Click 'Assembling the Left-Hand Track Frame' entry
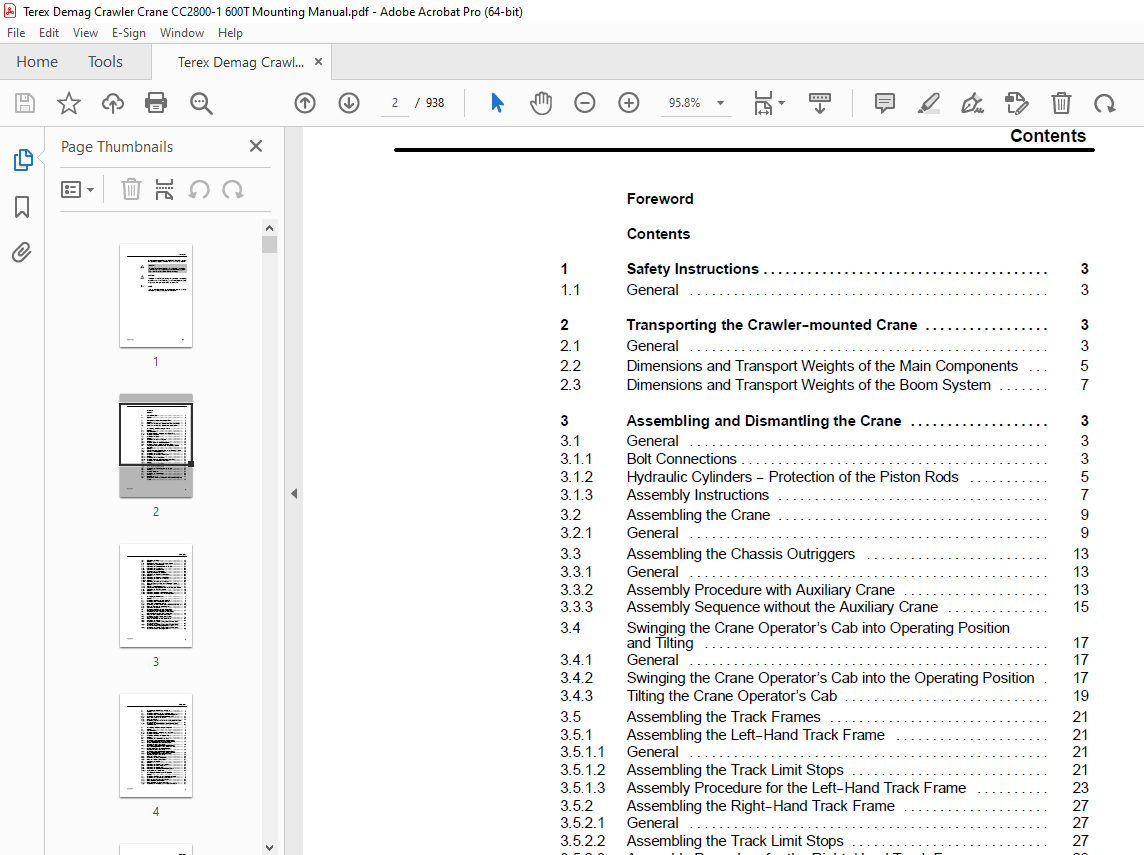 (x=755, y=735)
